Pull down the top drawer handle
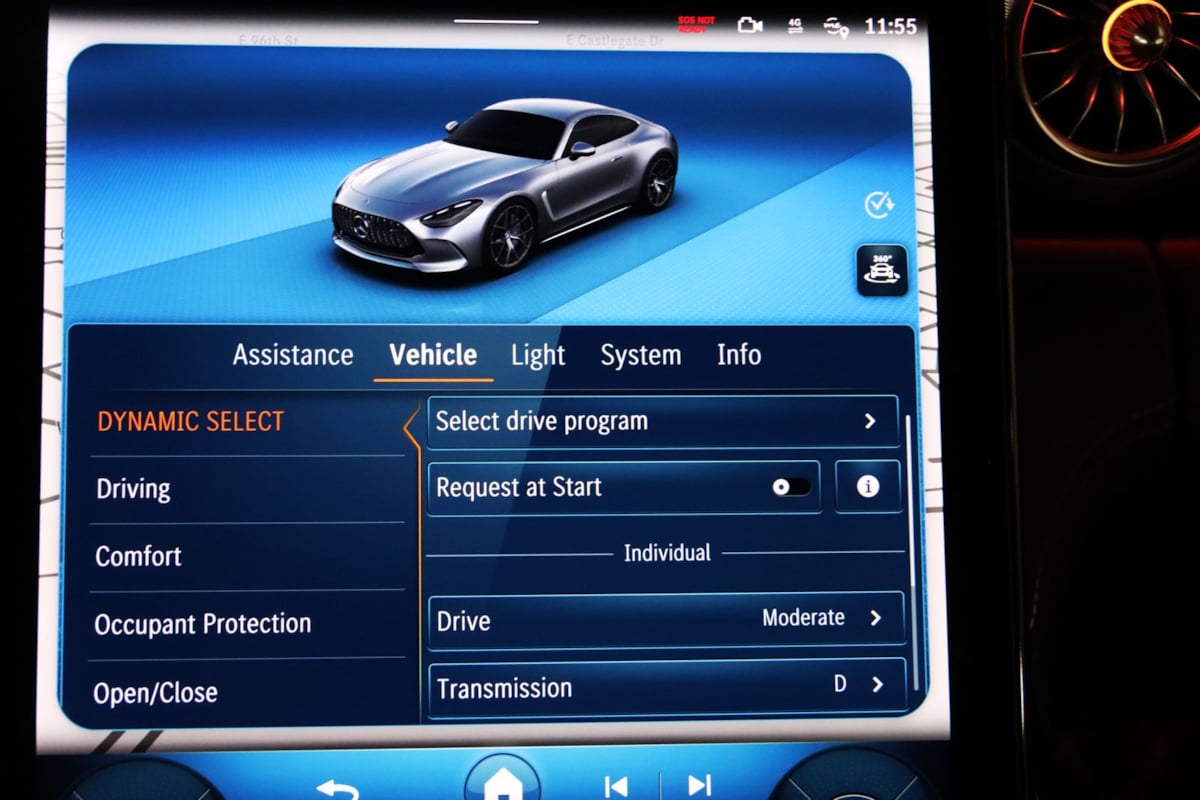Viewport: 1200px width, 800px height. 496,20
